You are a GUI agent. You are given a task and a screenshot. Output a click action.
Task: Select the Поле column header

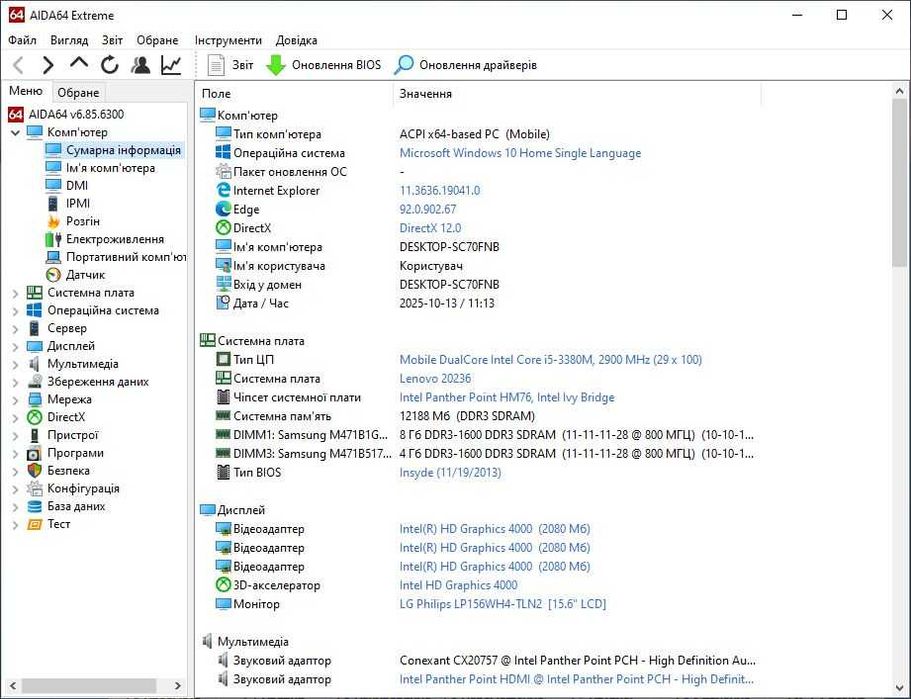[295, 94]
